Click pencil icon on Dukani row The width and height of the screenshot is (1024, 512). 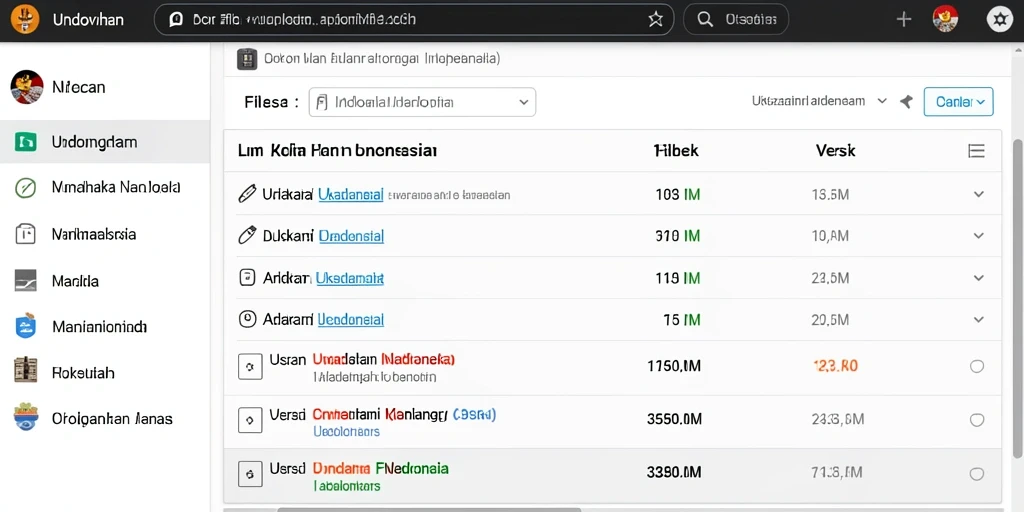[247, 235]
